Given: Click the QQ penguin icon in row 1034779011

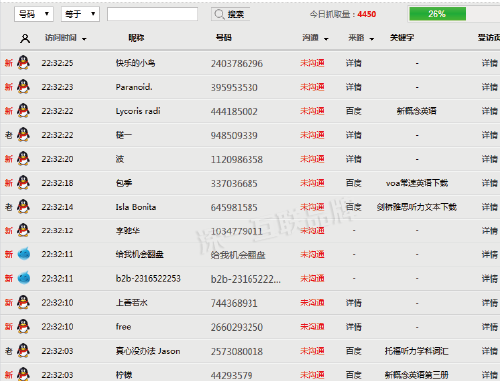Looking at the screenshot, I should pos(23,230).
